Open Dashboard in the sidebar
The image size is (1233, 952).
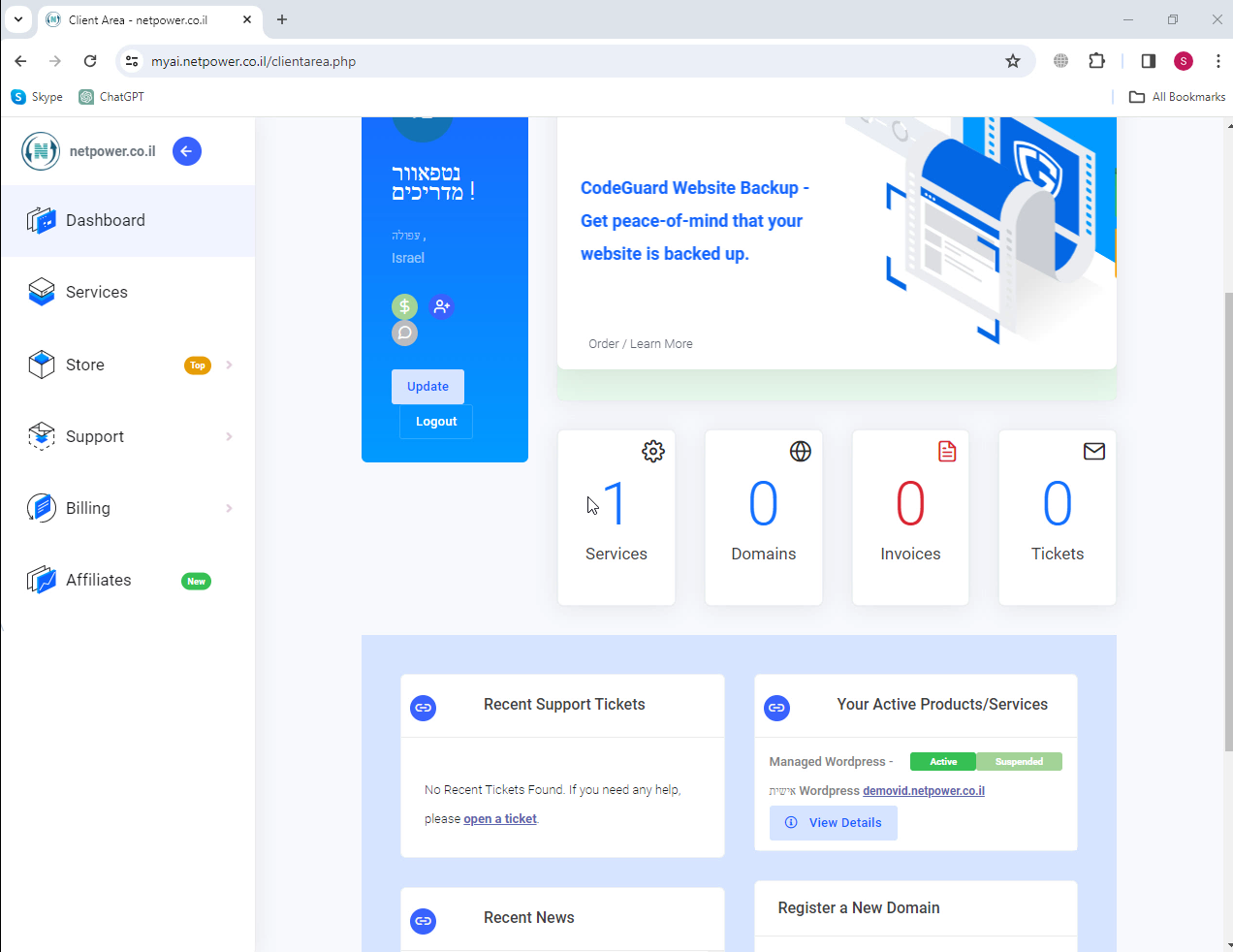pyautogui.click(x=106, y=221)
